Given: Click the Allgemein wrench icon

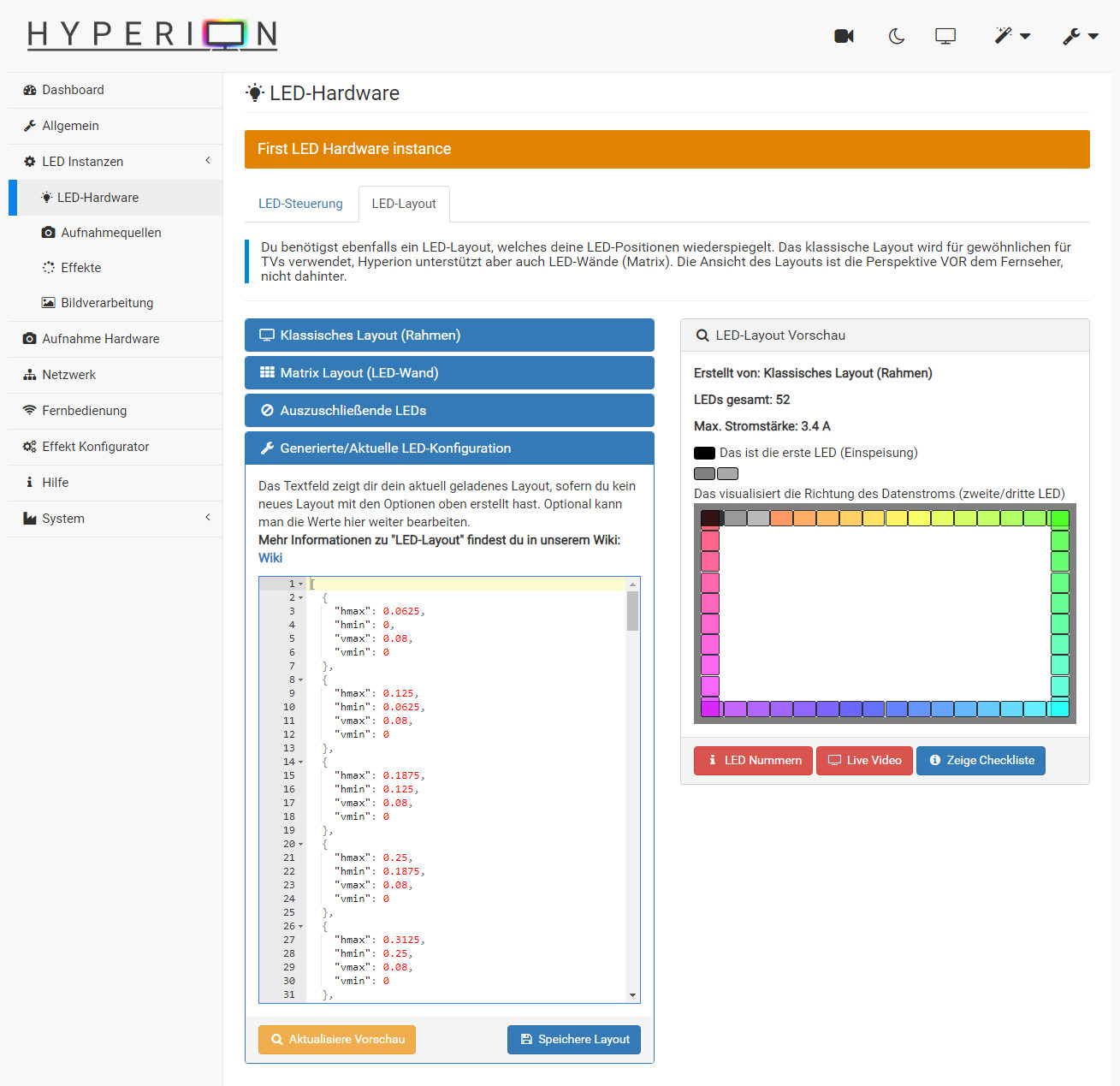Looking at the screenshot, I should coord(30,126).
